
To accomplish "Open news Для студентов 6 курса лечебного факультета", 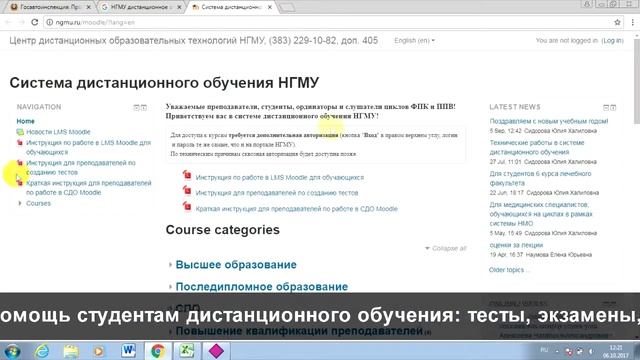I will (x=540, y=178).
